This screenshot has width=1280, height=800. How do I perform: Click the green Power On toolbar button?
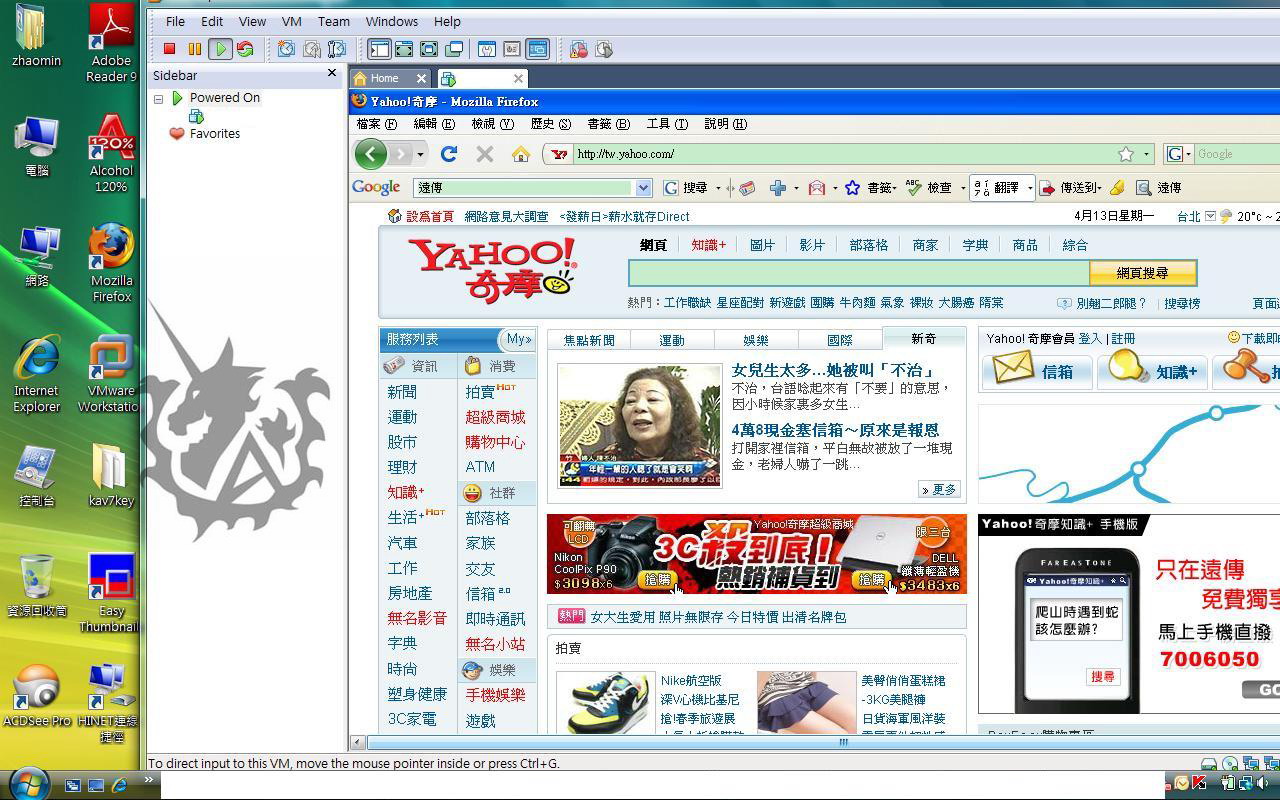click(x=220, y=49)
